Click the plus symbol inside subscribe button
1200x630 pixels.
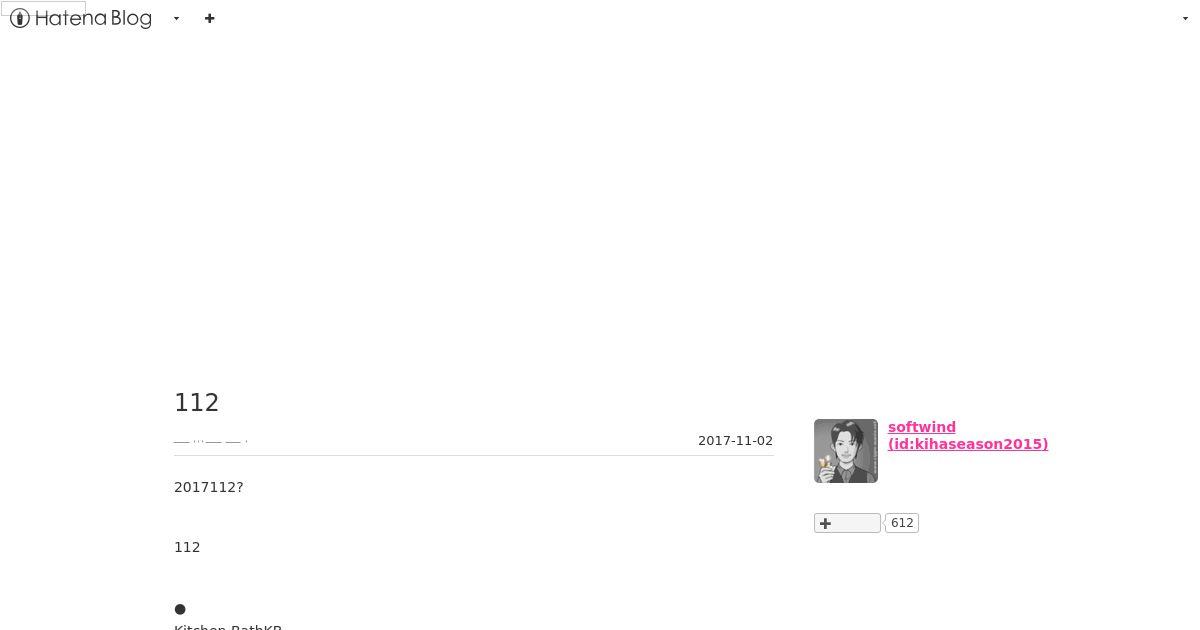825,523
